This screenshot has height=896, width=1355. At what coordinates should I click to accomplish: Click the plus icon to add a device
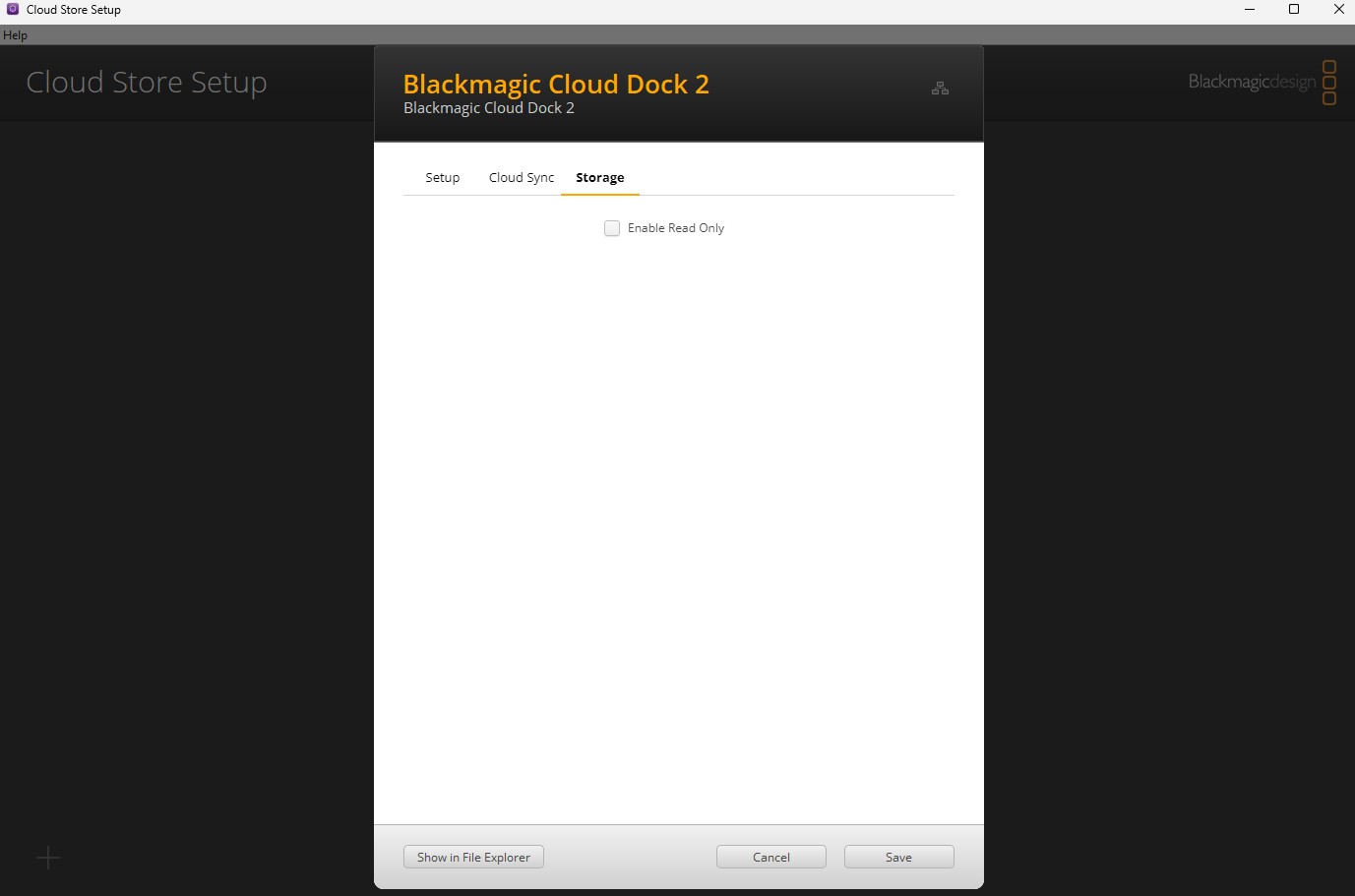48,858
